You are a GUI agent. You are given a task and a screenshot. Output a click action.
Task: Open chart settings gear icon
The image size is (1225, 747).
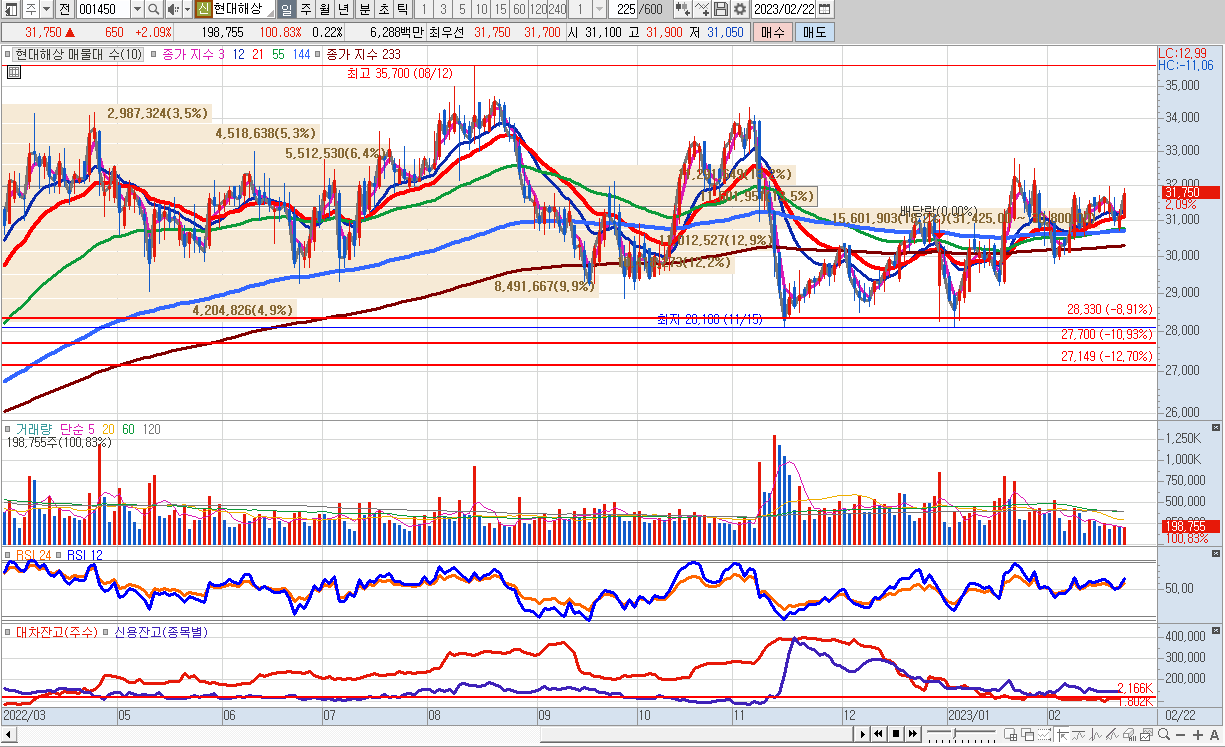740,9
